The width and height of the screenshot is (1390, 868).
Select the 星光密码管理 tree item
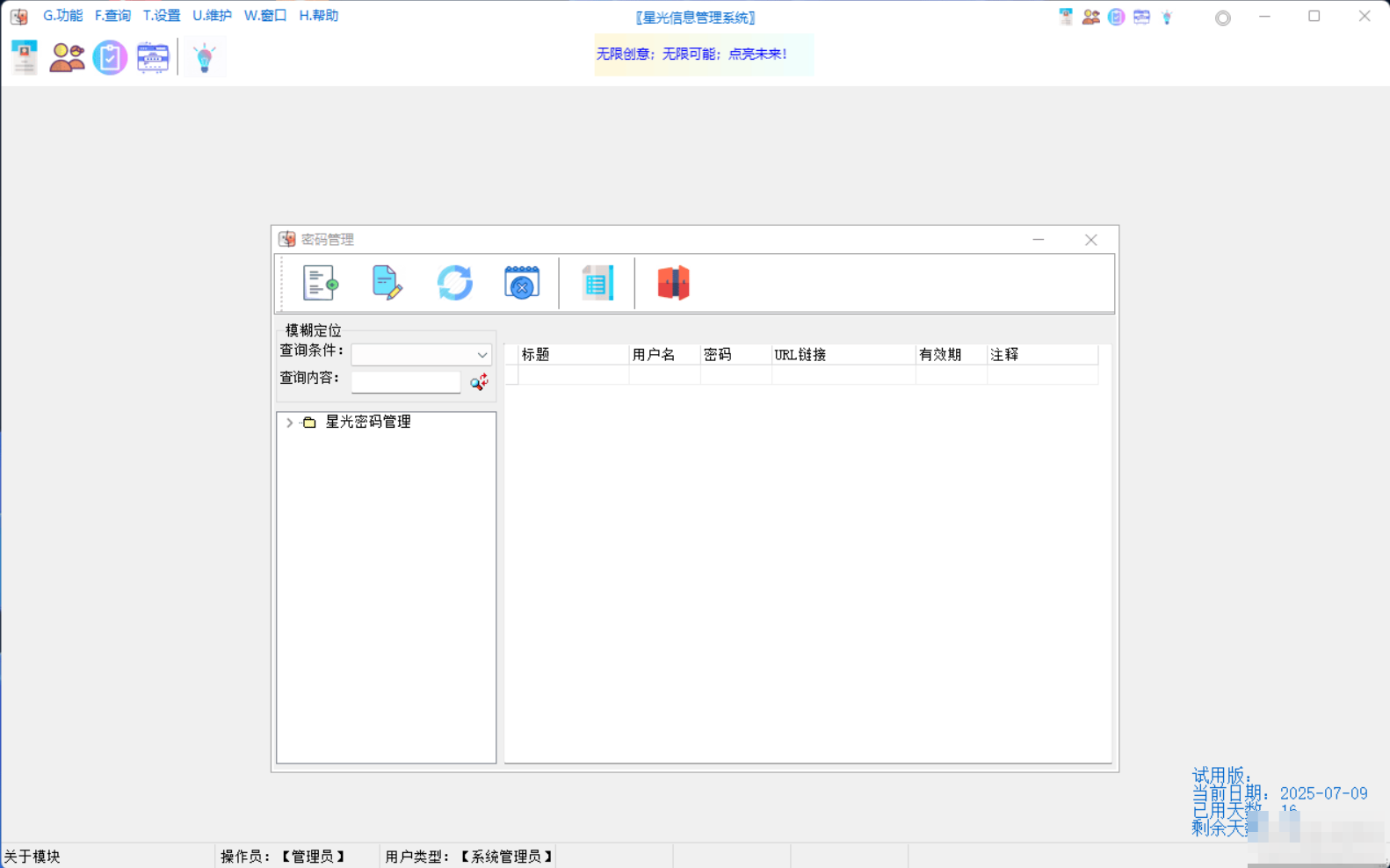point(368,422)
